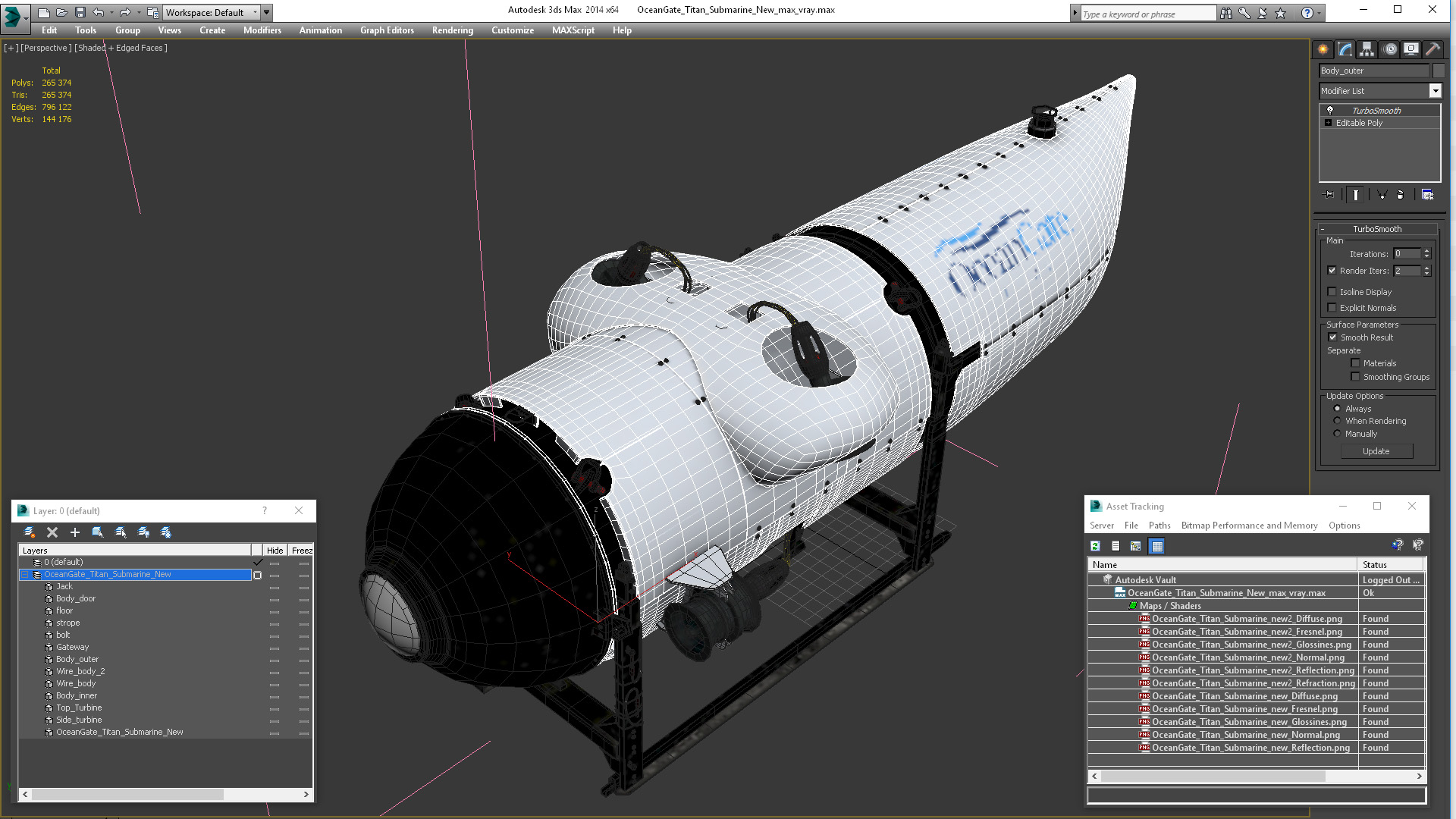Image resolution: width=1456 pixels, height=819 pixels.
Task: Click Select Highlighted Objects and Layers icon
Action: click(98, 532)
